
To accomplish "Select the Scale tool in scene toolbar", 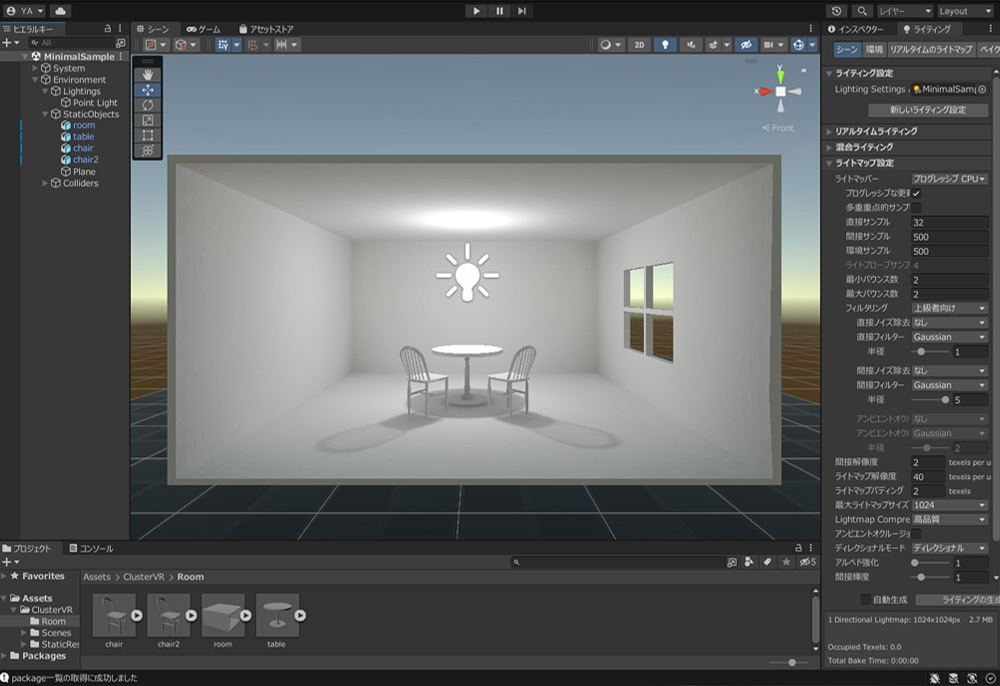I will (148, 120).
